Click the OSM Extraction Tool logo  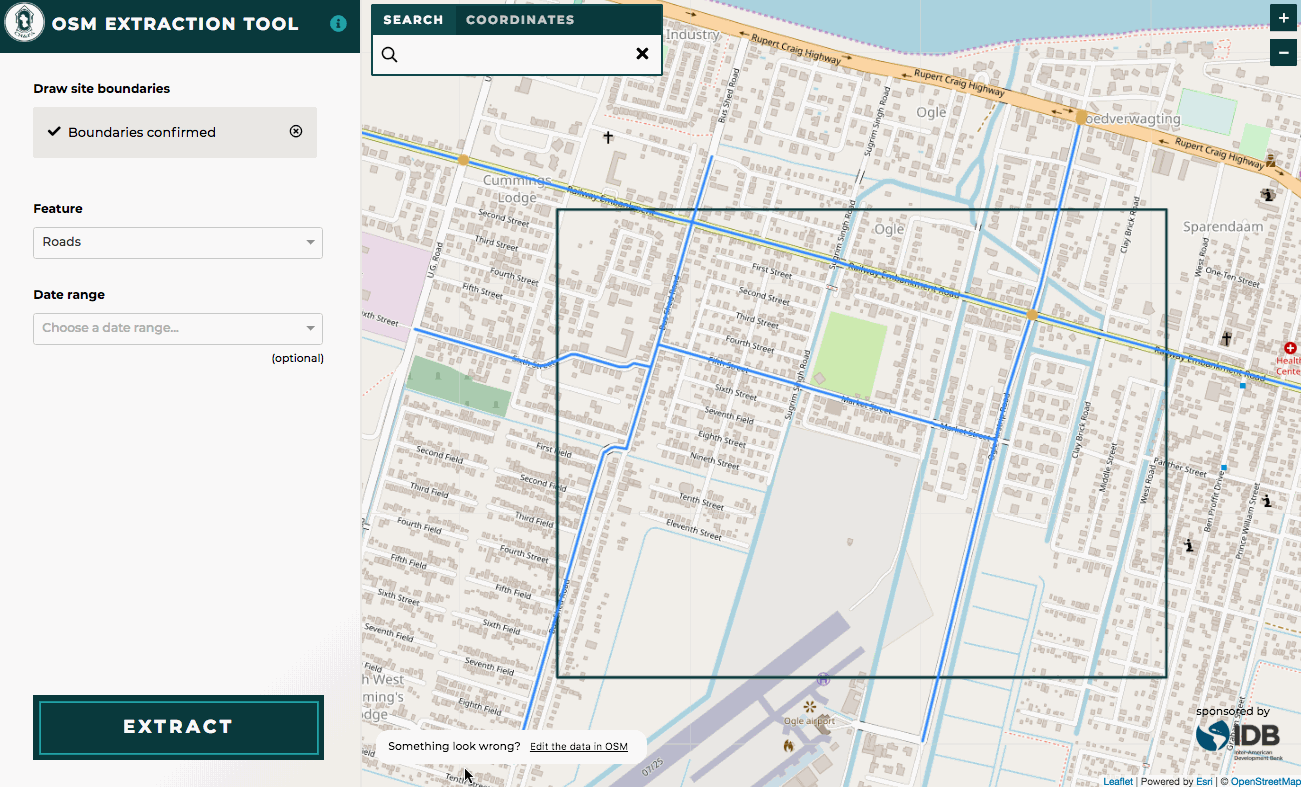[24, 24]
